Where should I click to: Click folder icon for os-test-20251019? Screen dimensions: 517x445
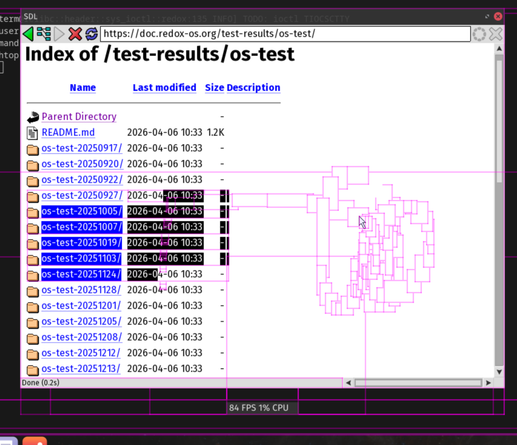point(33,244)
